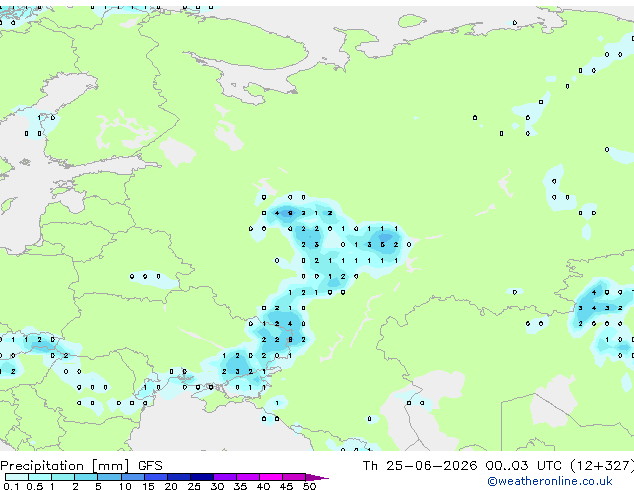Viewport: 634px width, 490px height.
Task: Pick the 5–10 mm legend swatch
Action: coord(109,477)
